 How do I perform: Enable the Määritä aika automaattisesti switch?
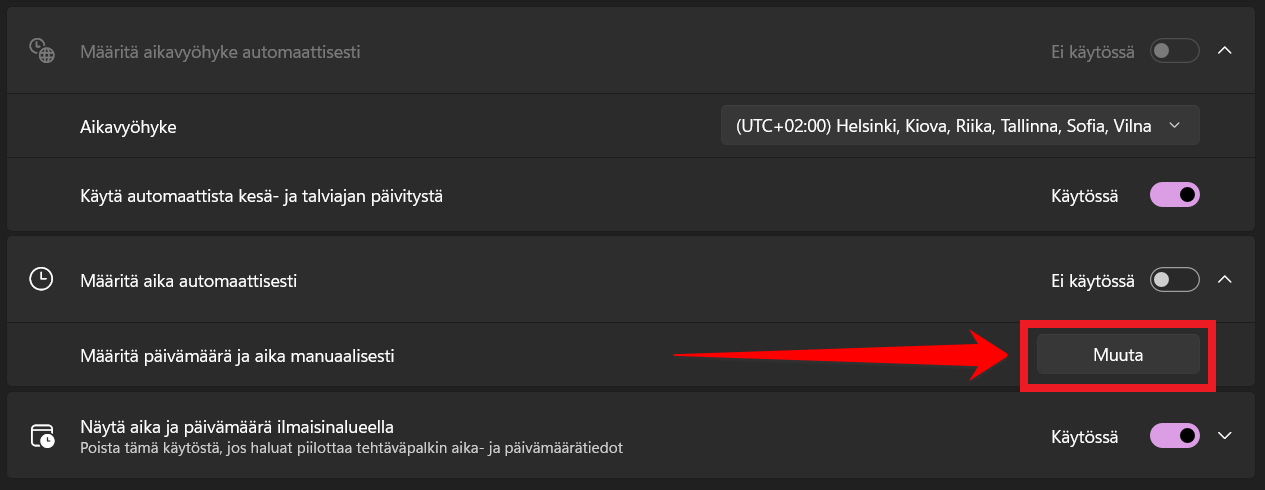1174,281
